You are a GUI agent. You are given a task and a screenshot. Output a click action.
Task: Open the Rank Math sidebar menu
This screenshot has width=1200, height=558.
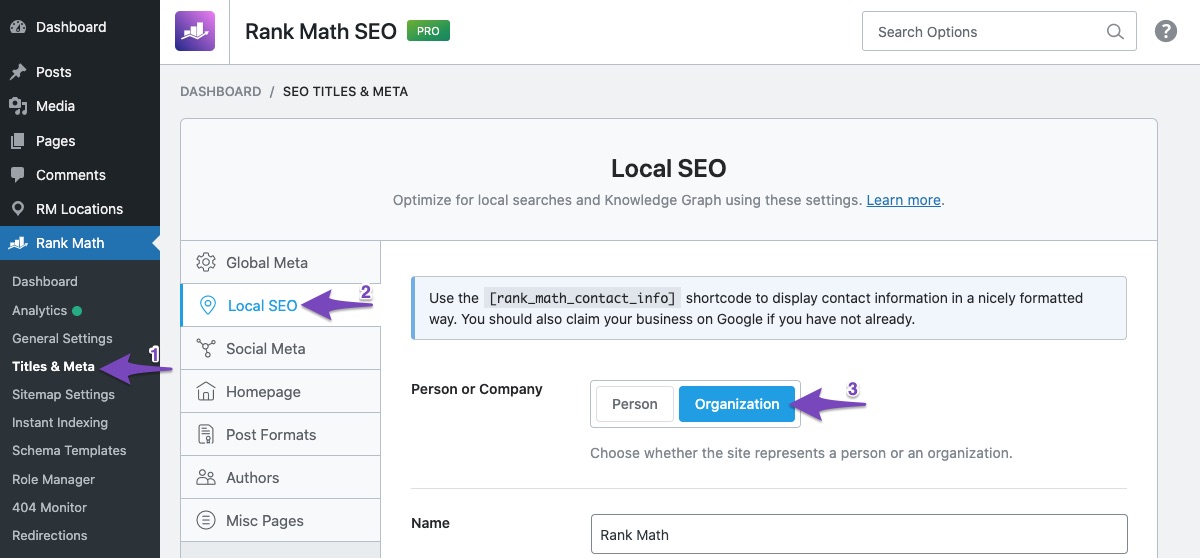click(80, 243)
